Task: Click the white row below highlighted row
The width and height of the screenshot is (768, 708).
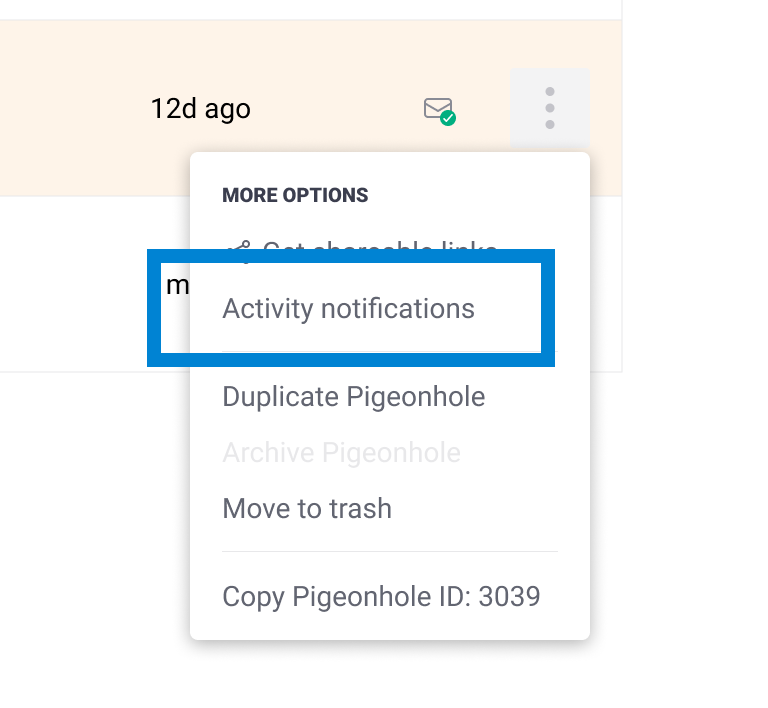Action: [x=80, y=285]
